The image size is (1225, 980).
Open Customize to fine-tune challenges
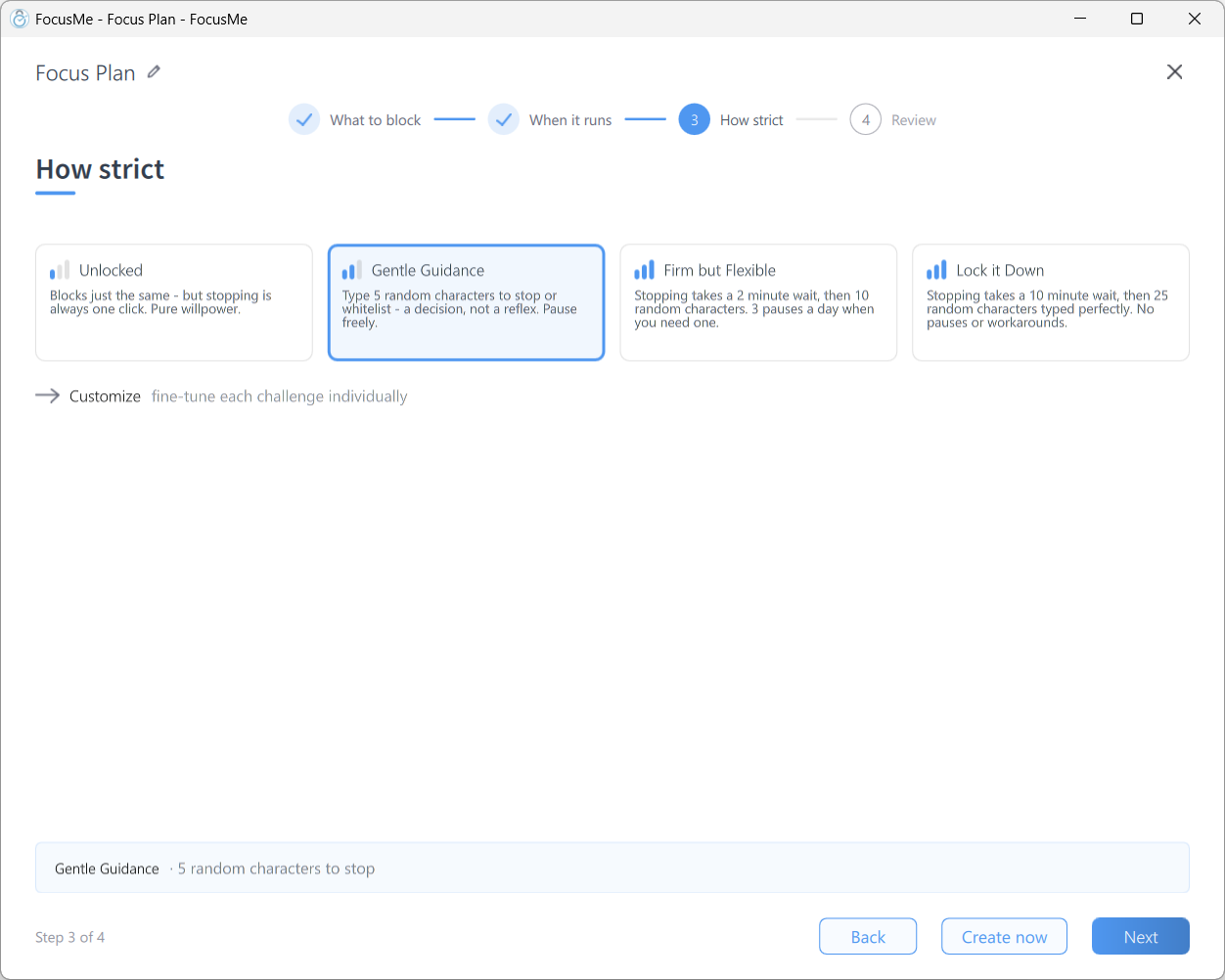tap(105, 396)
